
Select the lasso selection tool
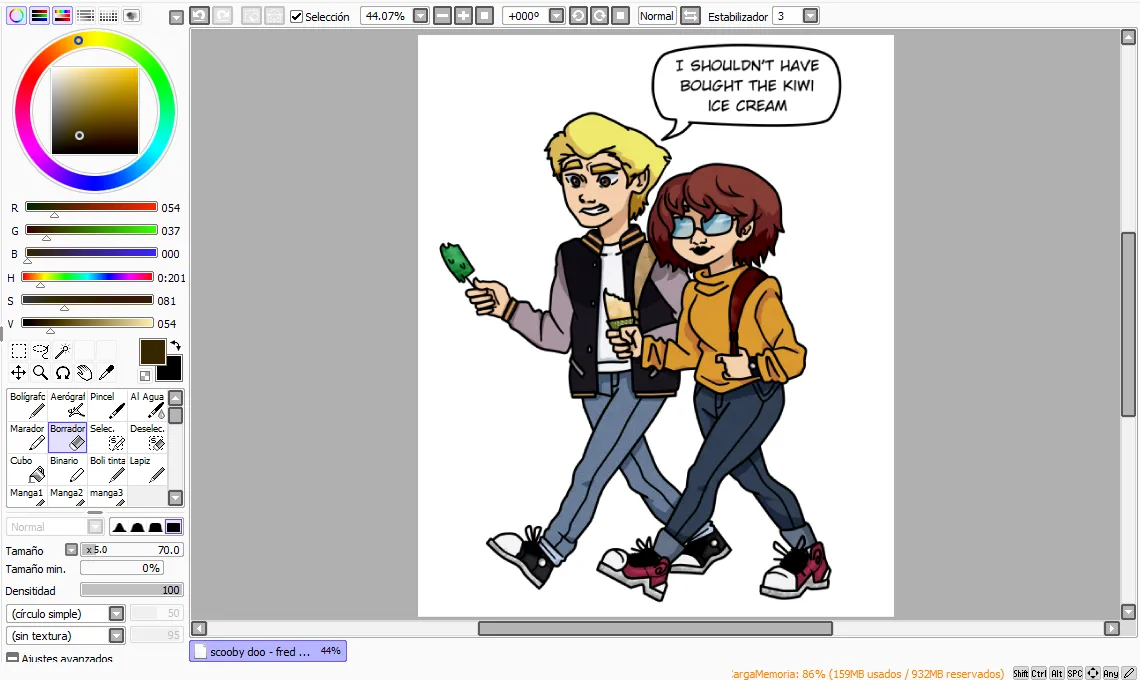tap(41, 351)
